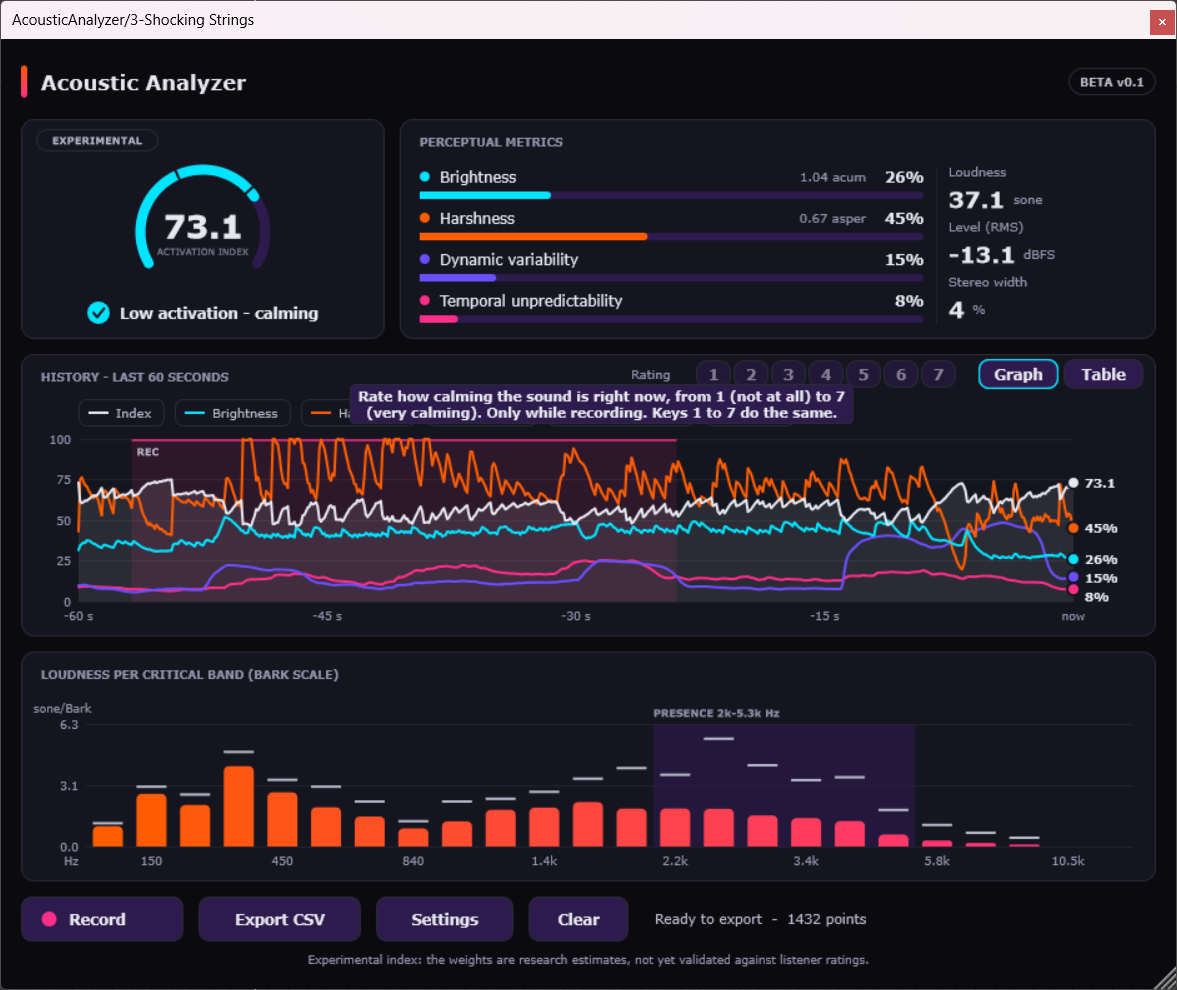Click the 1.04 acum Brightness reading
This screenshot has height=990, width=1177.
coord(832,177)
